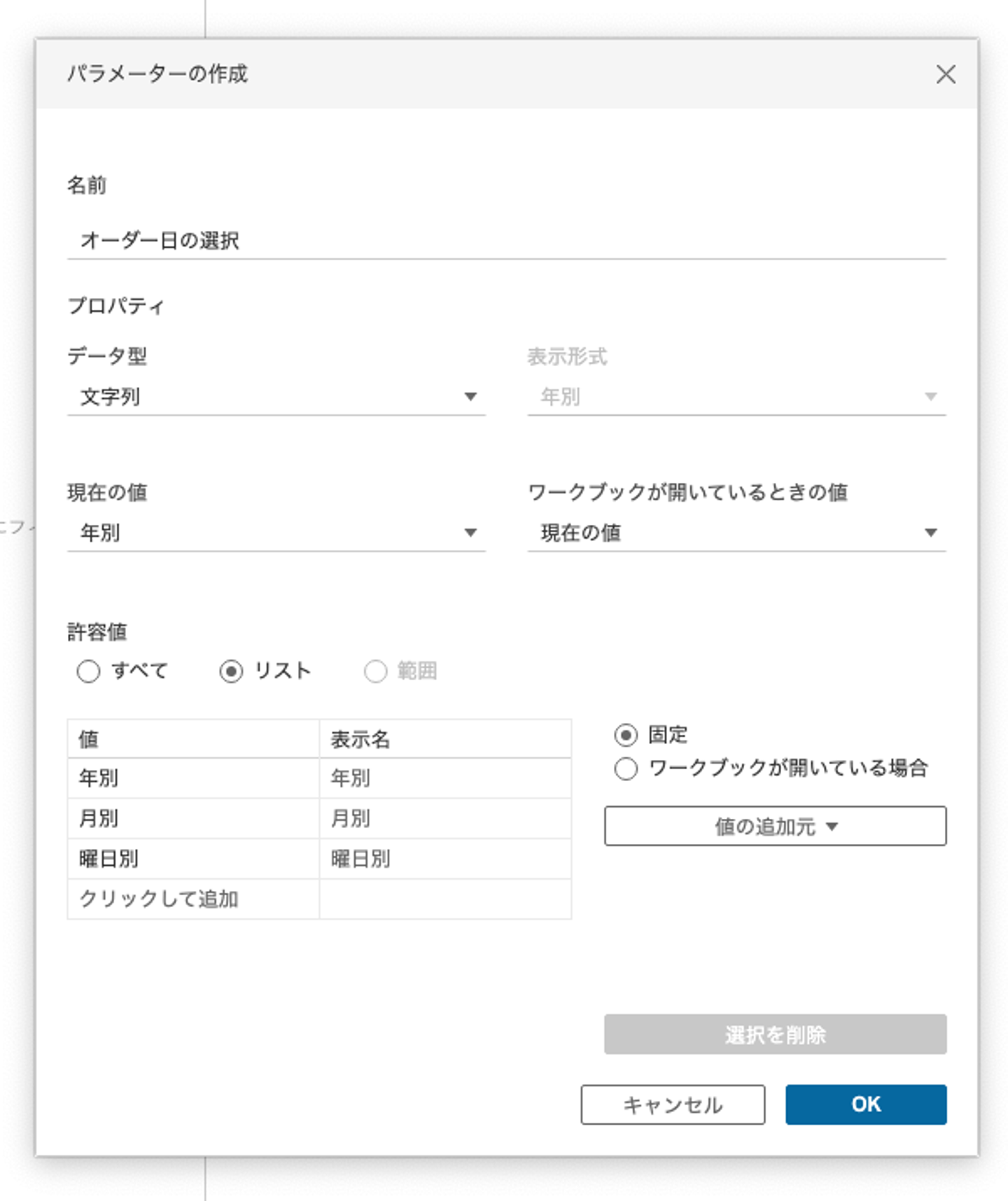This screenshot has width=1008, height=1201.
Task: Open the 値の追加元 menu button
Action: pos(775,827)
